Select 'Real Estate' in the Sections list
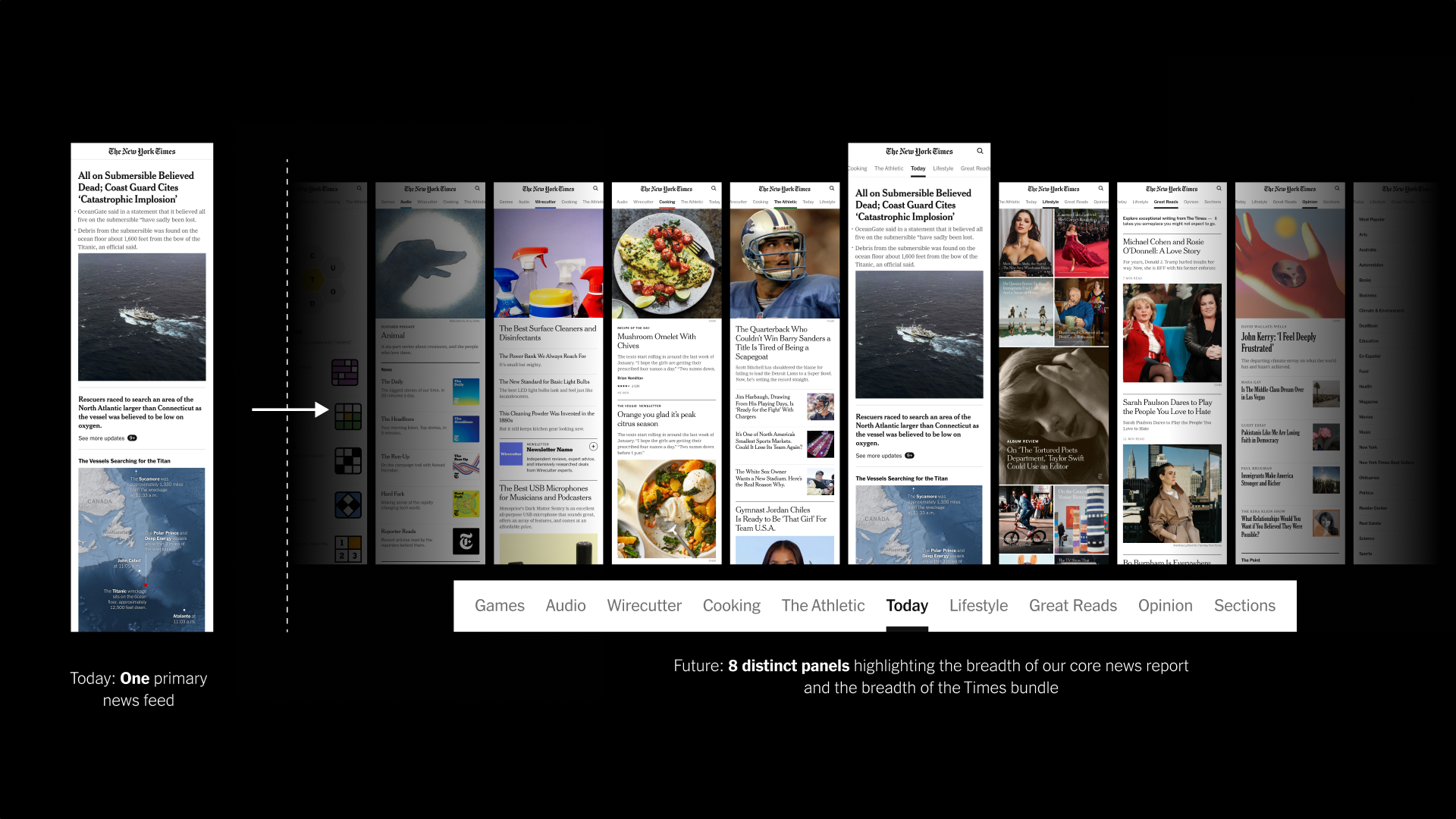Image resolution: width=1456 pixels, height=819 pixels. pyautogui.click(x=1370, y=523)
